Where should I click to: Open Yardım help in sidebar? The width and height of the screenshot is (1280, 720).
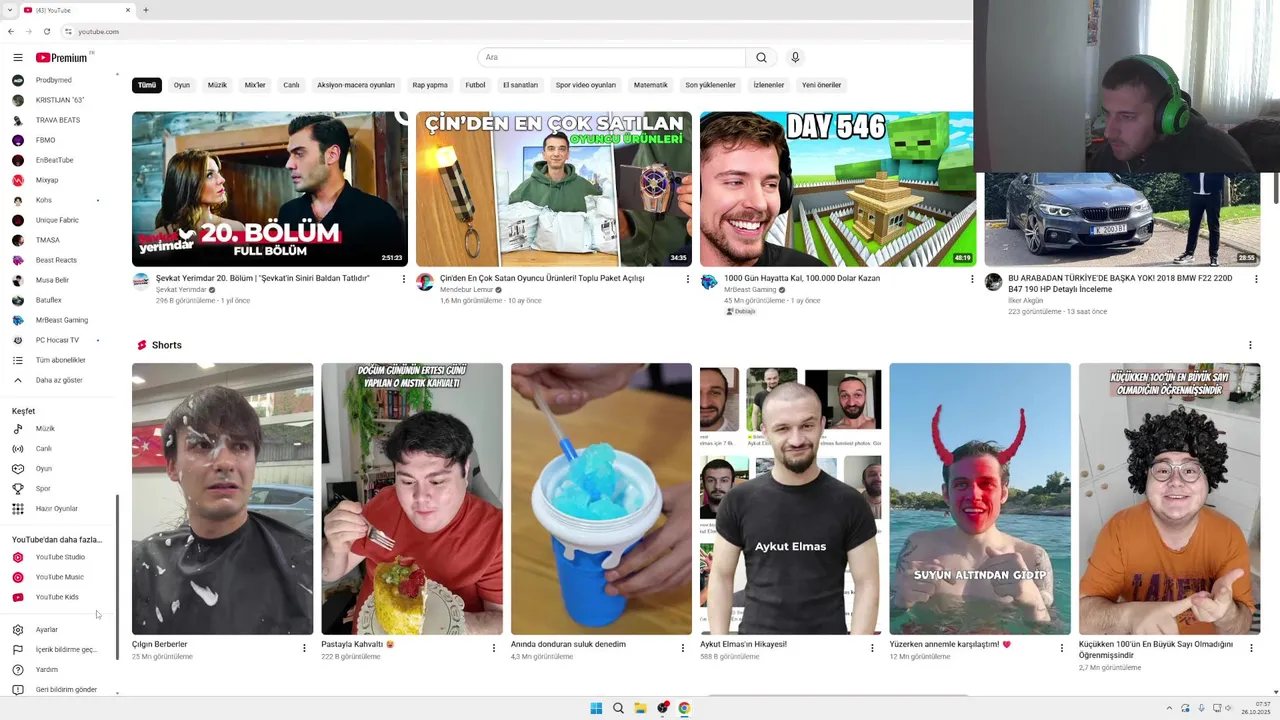(60, 669)
